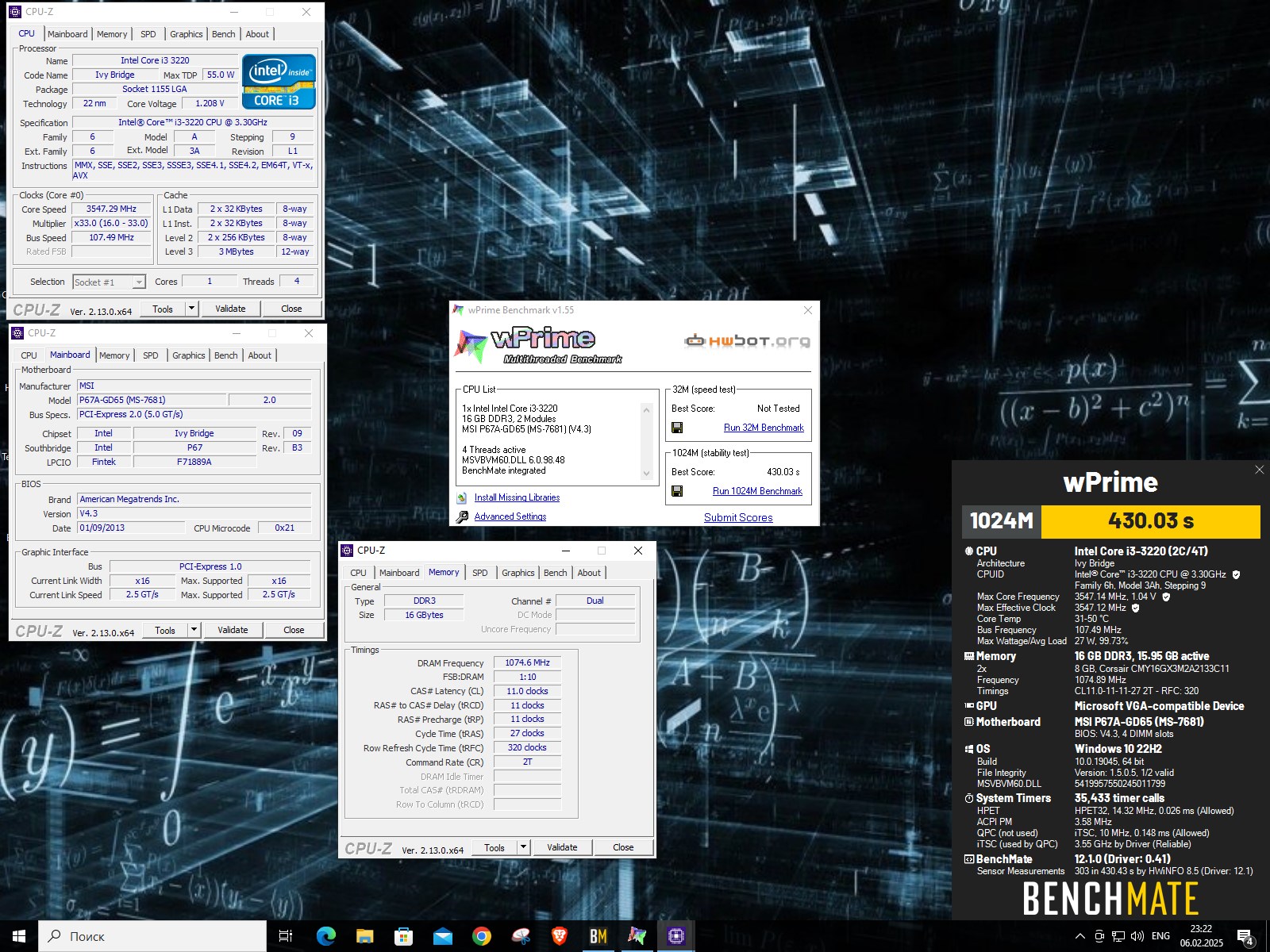Viewport: 1270px width, 952px height.
Task: Open the Tools dropdown arrow in CPU-Z Mainboard window
Action: pos(194,630)
